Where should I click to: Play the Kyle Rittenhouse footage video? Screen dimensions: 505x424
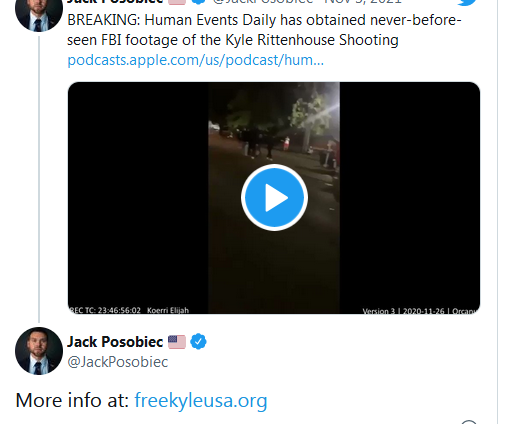(274, 197)
